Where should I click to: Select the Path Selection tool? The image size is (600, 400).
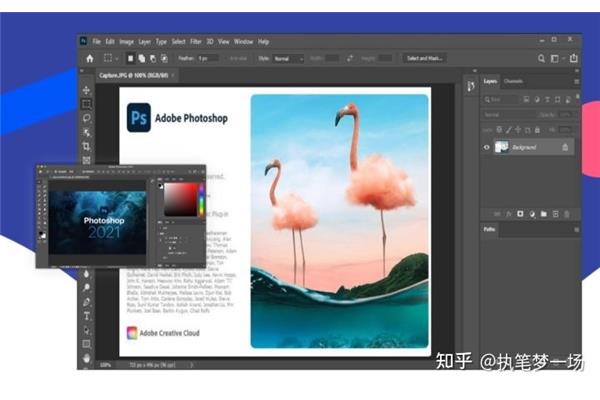coord(86,330)
